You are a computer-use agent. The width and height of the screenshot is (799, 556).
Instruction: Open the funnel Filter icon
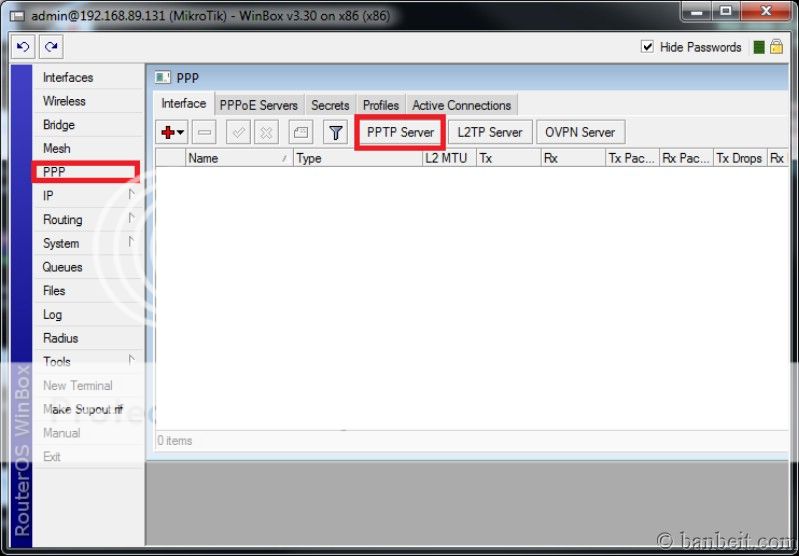tap(336, 132)
